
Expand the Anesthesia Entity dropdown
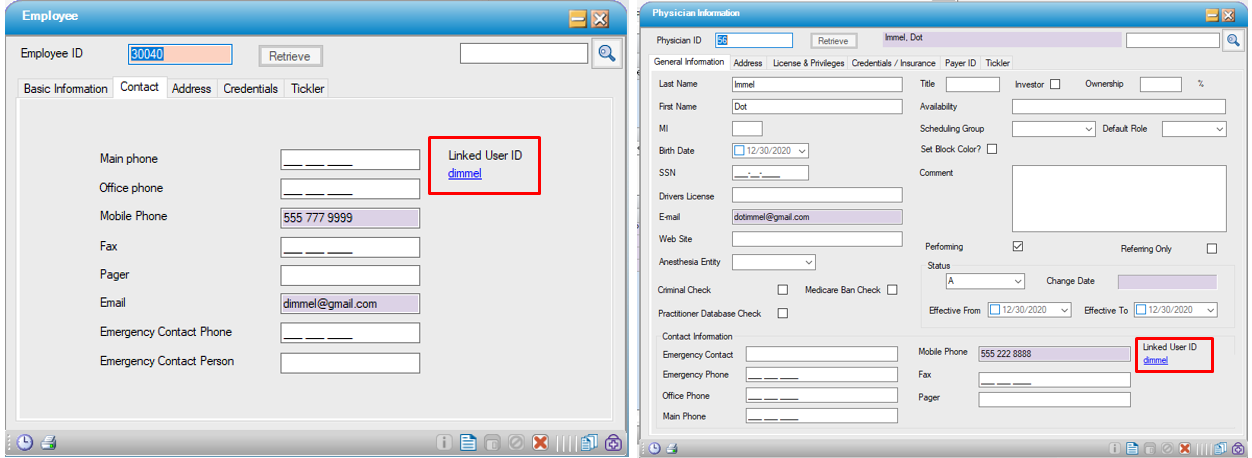pos(809,262)
